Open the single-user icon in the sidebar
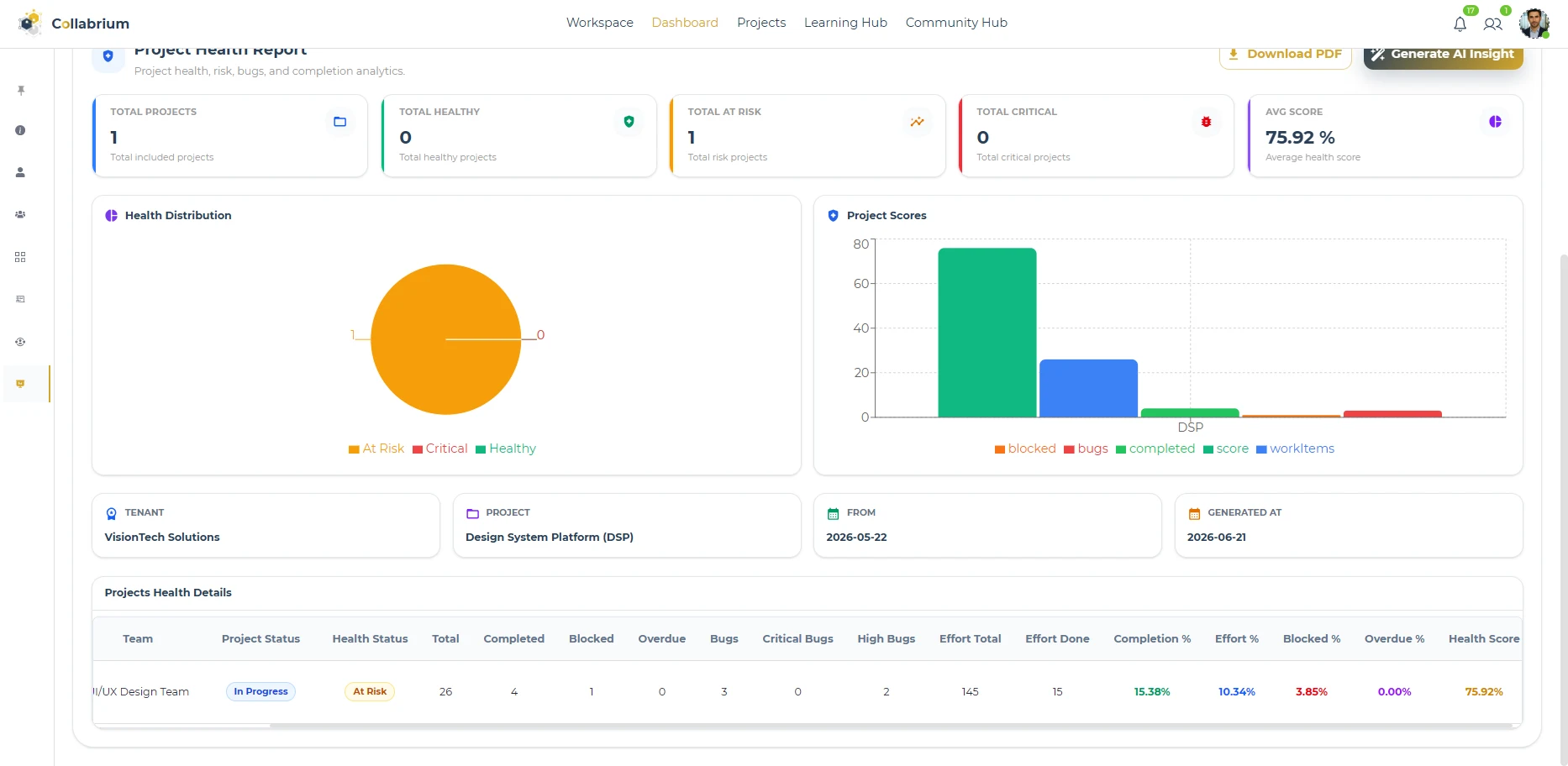Viewport: 1568px width, 766px height. point(20,172)
